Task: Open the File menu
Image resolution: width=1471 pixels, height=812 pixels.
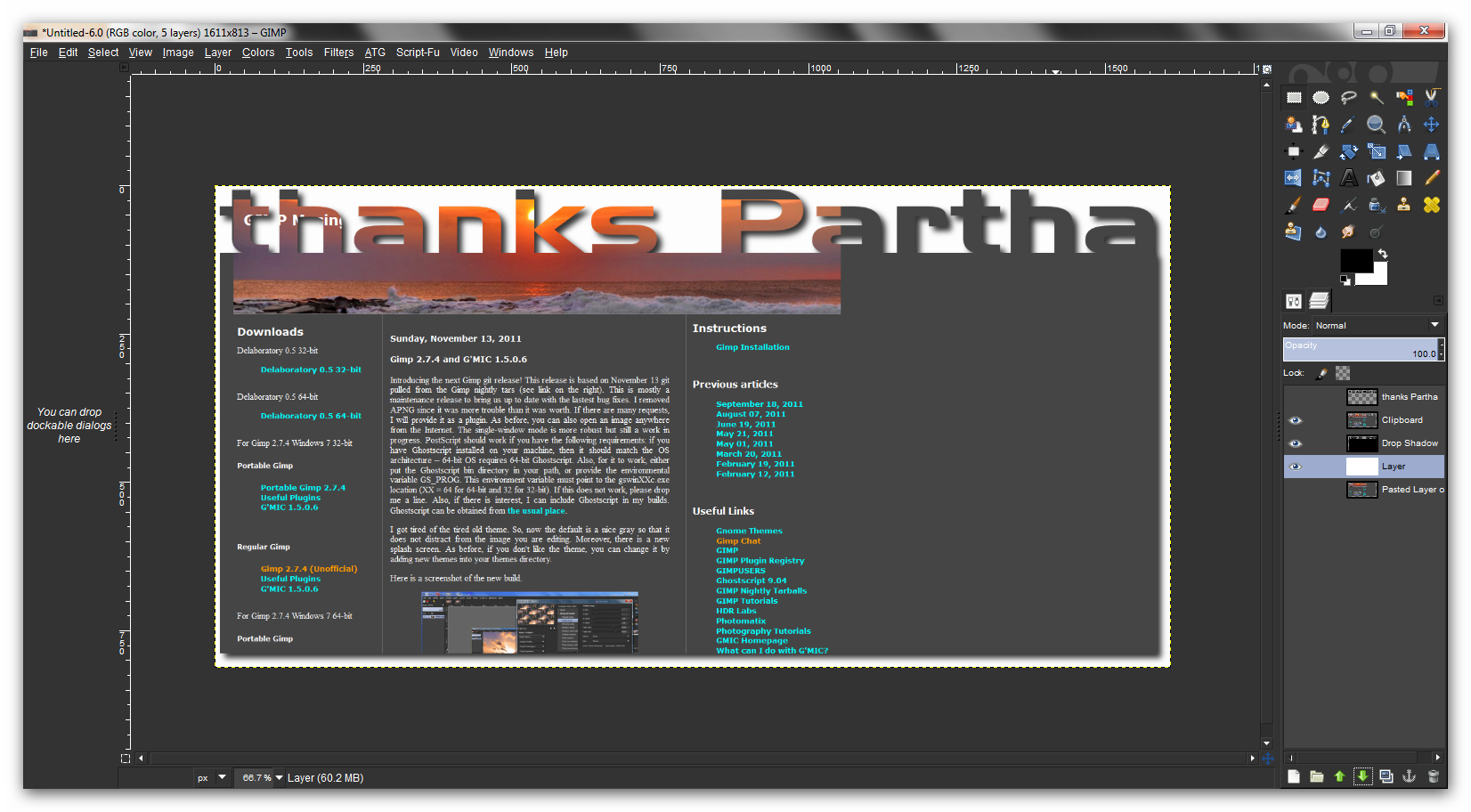Action: (x=38, y=53)
